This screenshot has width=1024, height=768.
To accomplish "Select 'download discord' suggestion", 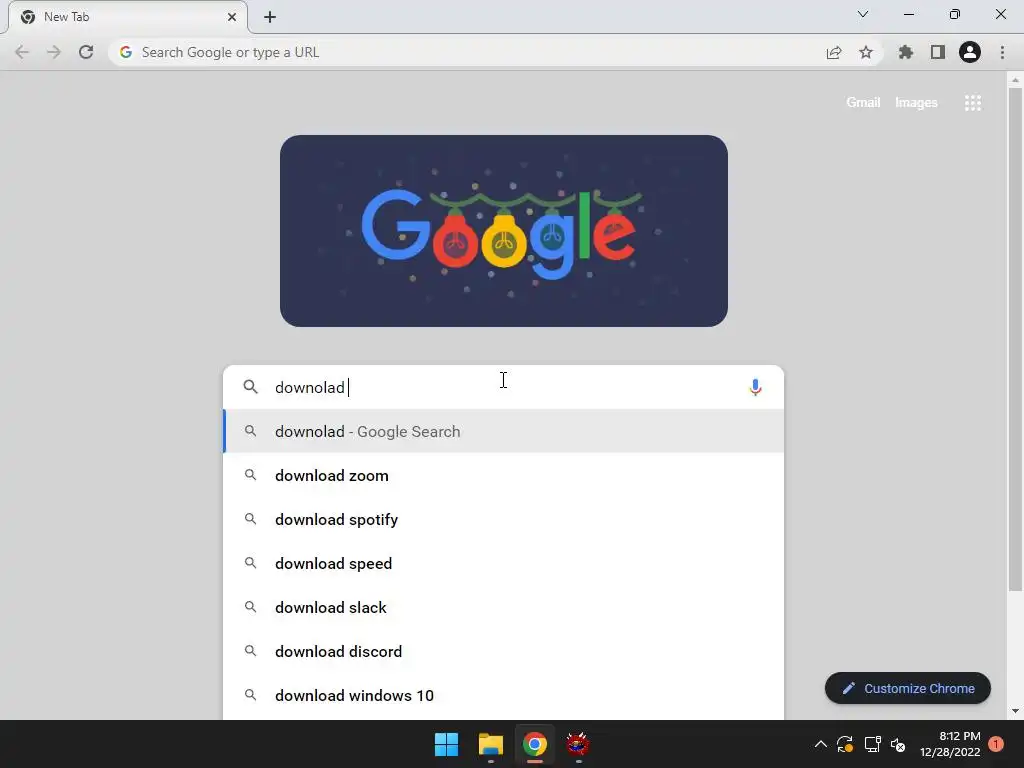I will point(504,651).
